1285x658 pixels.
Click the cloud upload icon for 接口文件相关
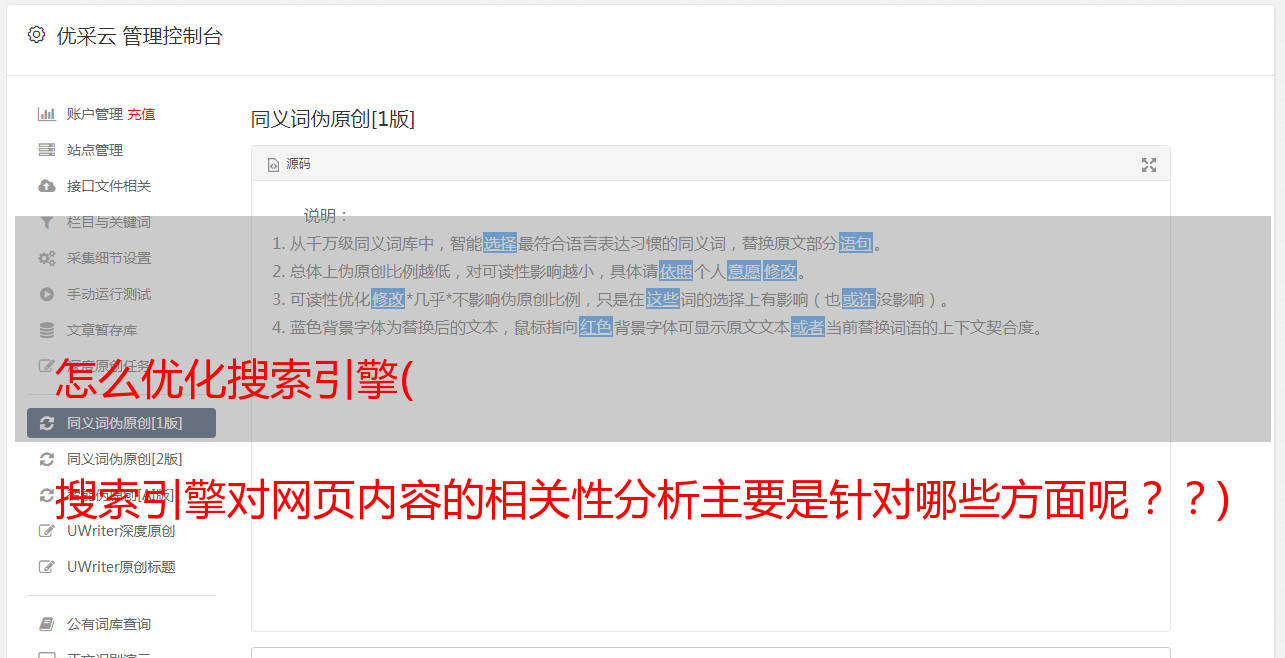coord(46,186)
